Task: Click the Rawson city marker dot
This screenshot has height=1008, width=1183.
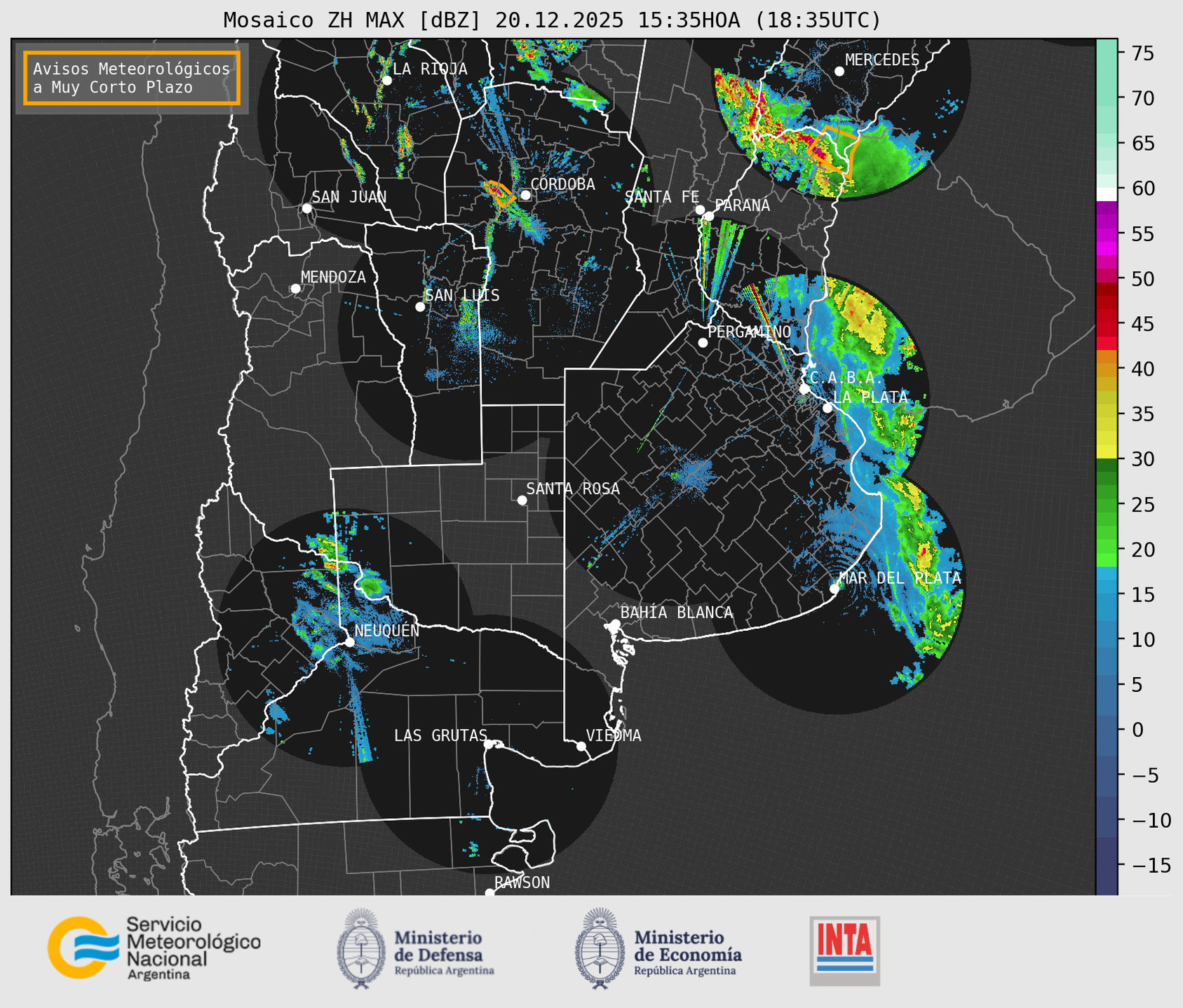Action: pyautogui.click(x=489, y=893)
